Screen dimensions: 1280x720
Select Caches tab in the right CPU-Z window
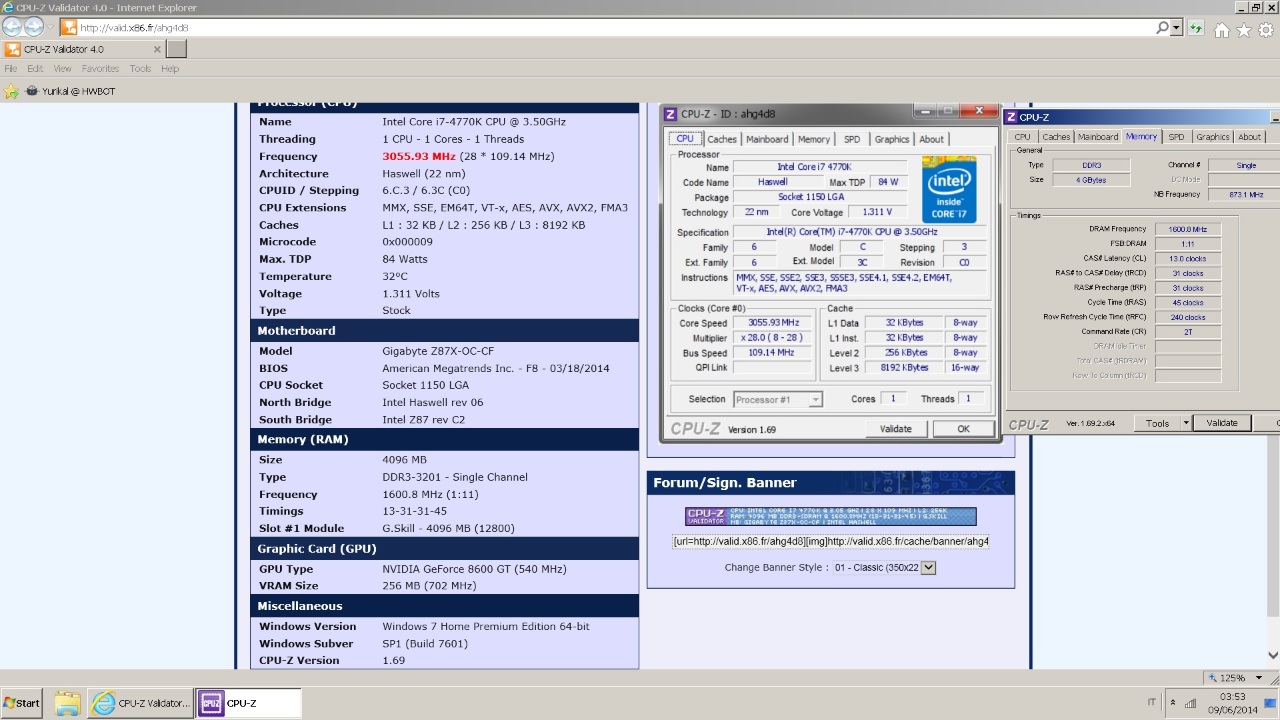click(1055, 137)
